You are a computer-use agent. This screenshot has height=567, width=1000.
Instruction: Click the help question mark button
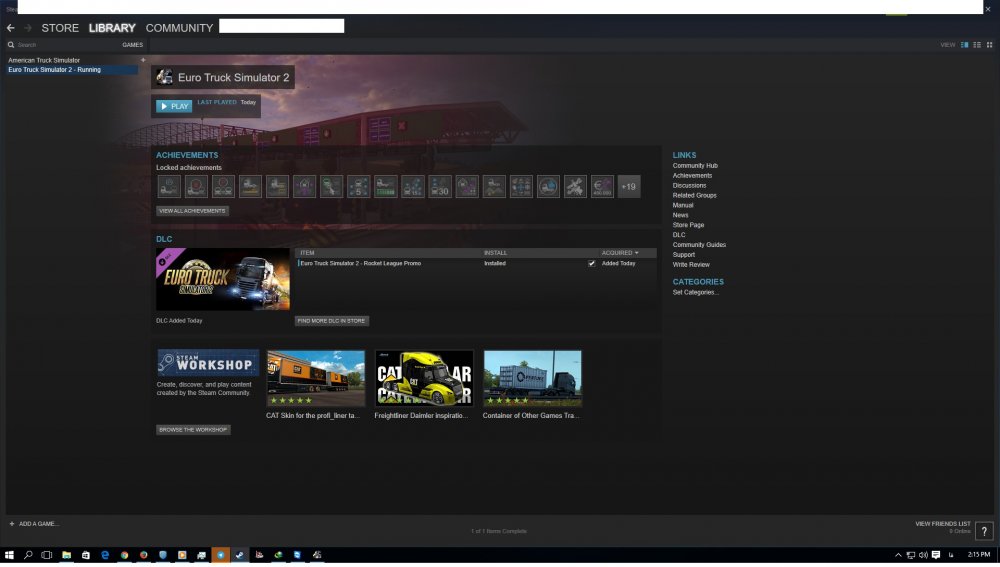point(984,531)
